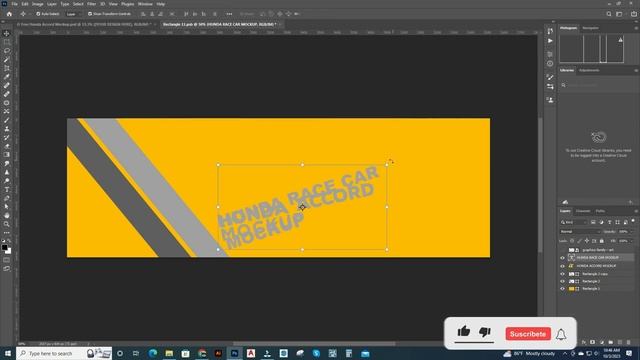
Task: Click the Windows Start button
Action: tap(7, 353)
